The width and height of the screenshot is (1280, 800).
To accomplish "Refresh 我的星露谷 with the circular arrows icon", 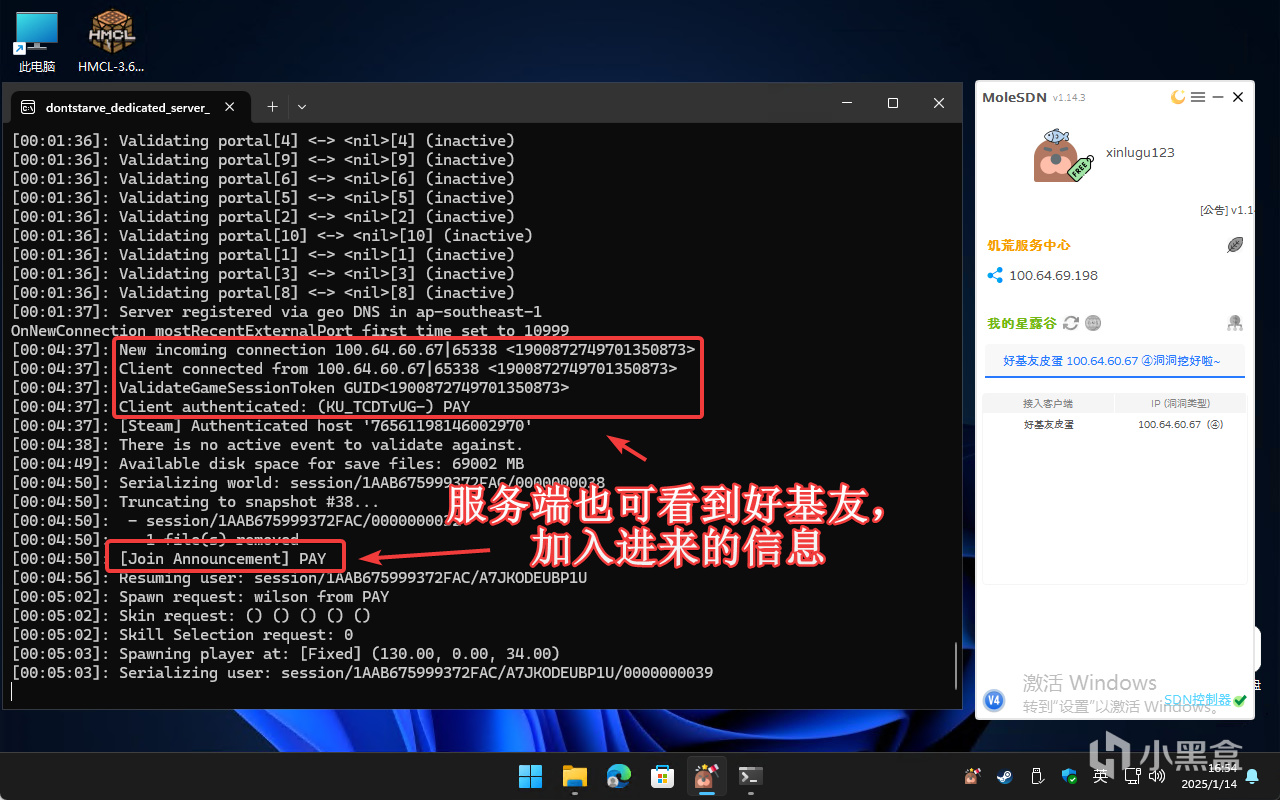I will click(1071, 323).
